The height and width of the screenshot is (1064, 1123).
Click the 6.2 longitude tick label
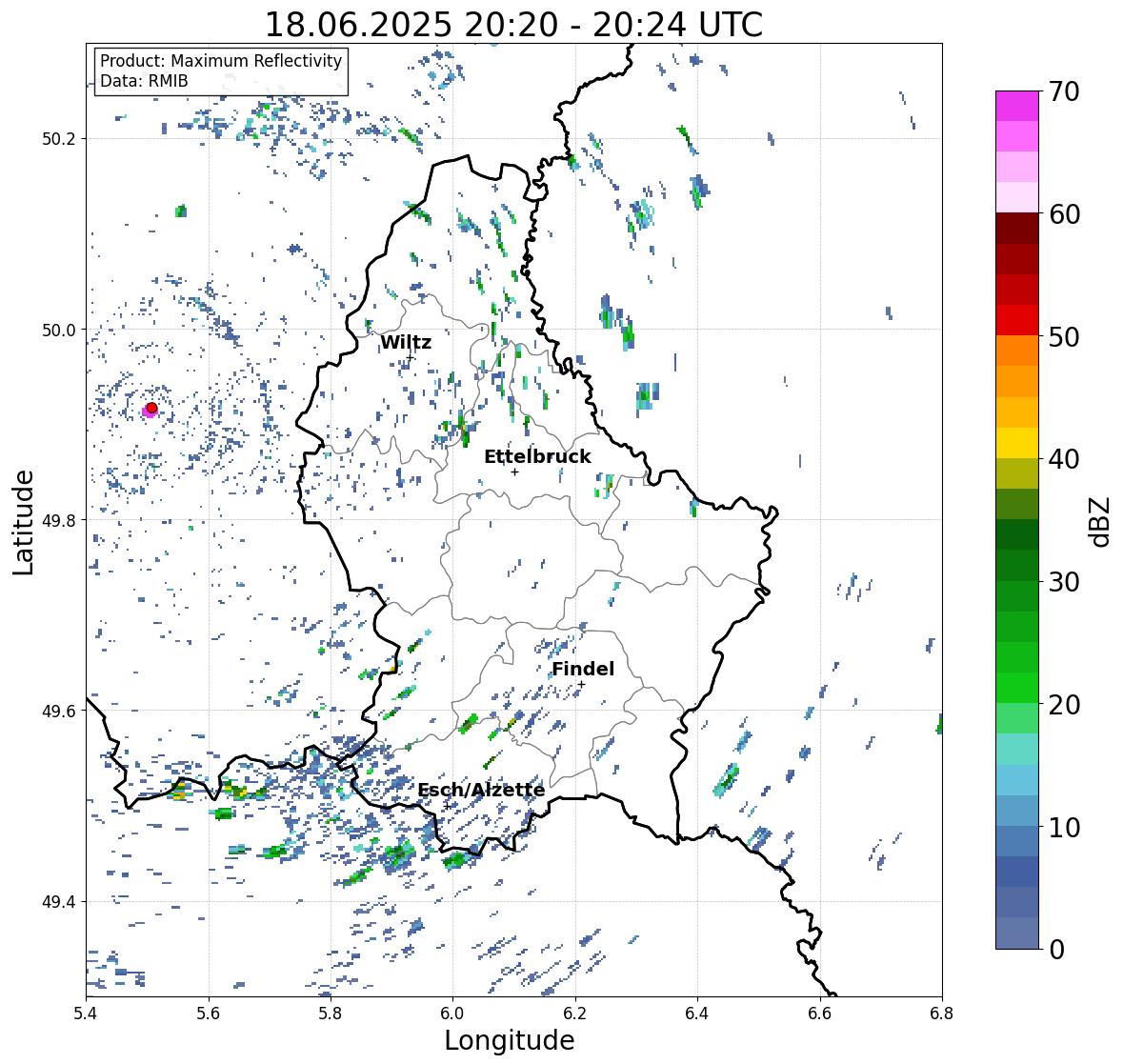[x=575, y=1014]
